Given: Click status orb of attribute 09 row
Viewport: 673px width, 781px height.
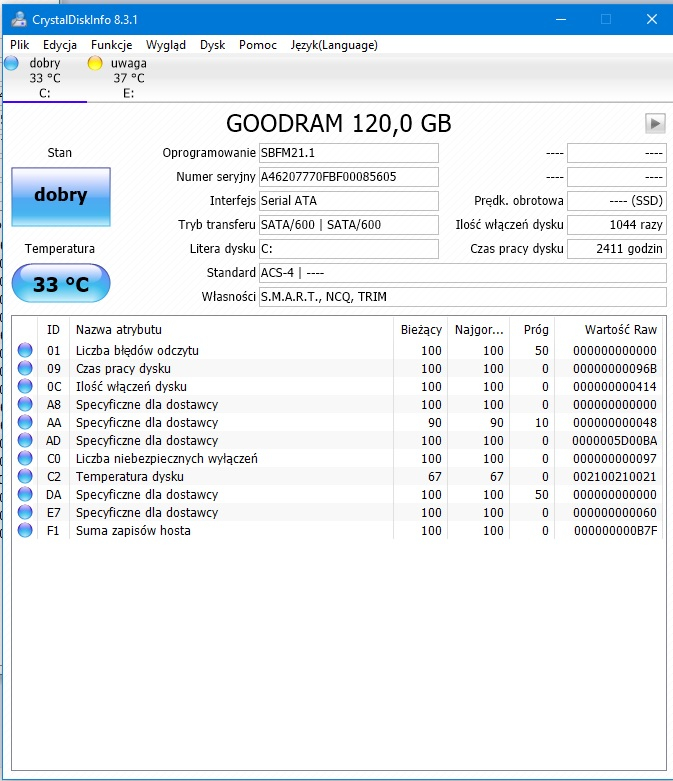Looking at the screenshot, I should pyautogui.click(x=25, y=368).
